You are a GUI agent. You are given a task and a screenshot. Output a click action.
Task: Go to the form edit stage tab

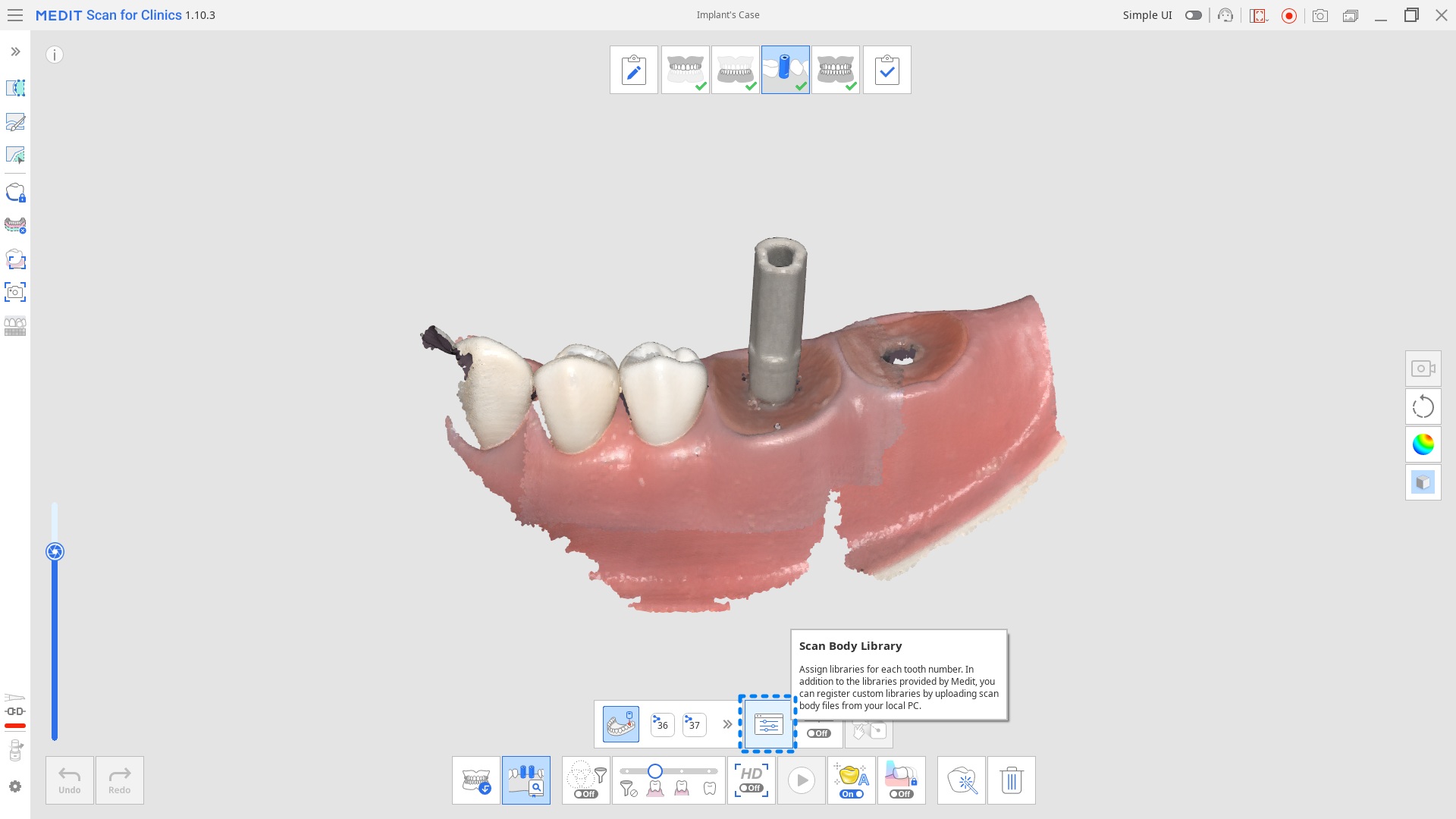(x=634, y=70)
